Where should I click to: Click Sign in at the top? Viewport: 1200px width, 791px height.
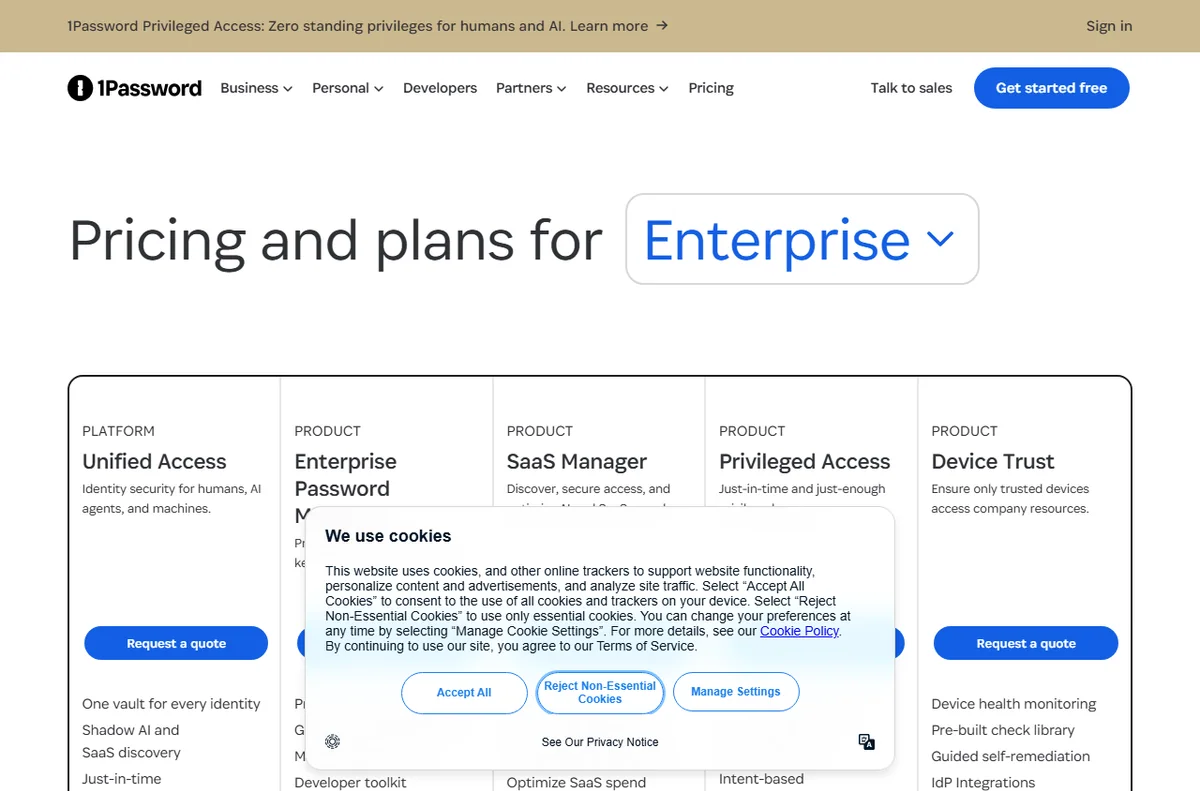coord(1109,26)
